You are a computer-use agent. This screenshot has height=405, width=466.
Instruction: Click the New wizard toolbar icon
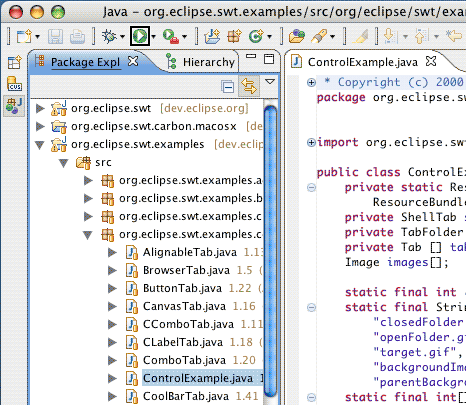pyautogui.click(x=24, y=36)
